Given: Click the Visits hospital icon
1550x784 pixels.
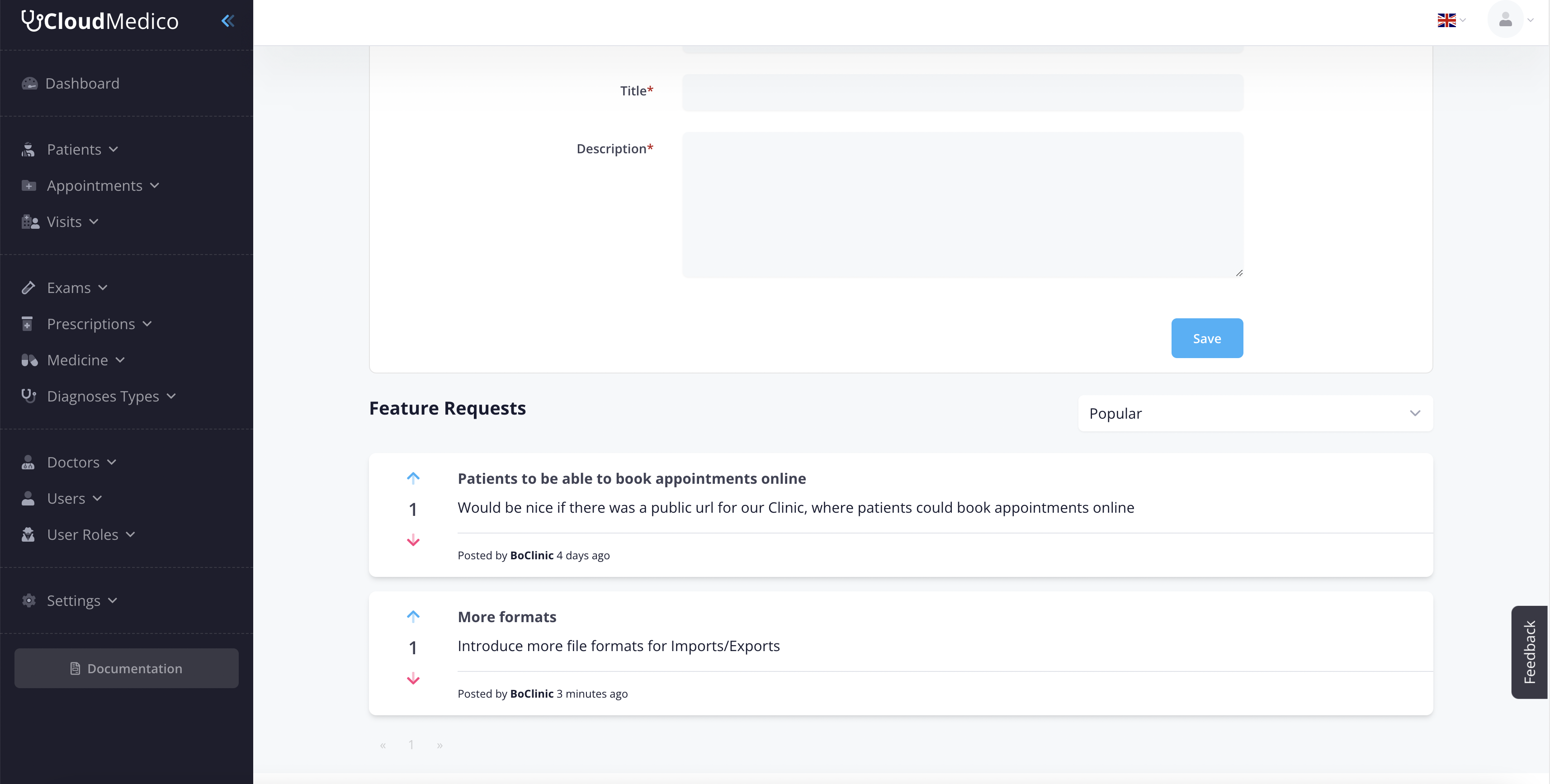Looking at the screenshot, I should tap(30, 222).
